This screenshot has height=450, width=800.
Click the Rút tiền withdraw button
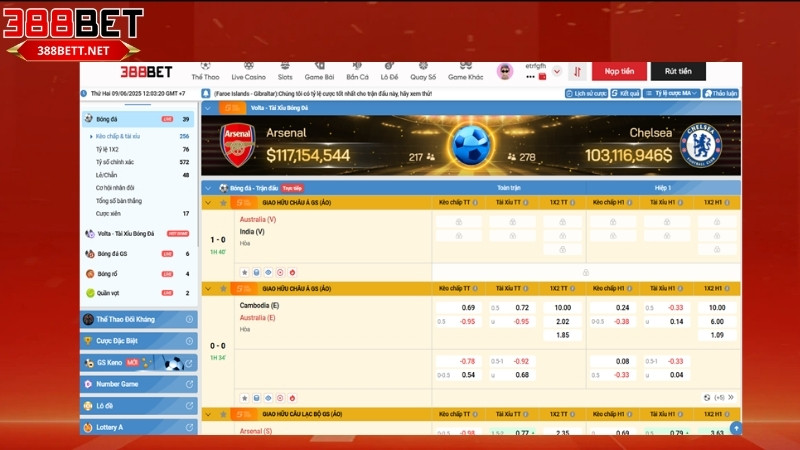pyautogui.click(x=678, y=71)
